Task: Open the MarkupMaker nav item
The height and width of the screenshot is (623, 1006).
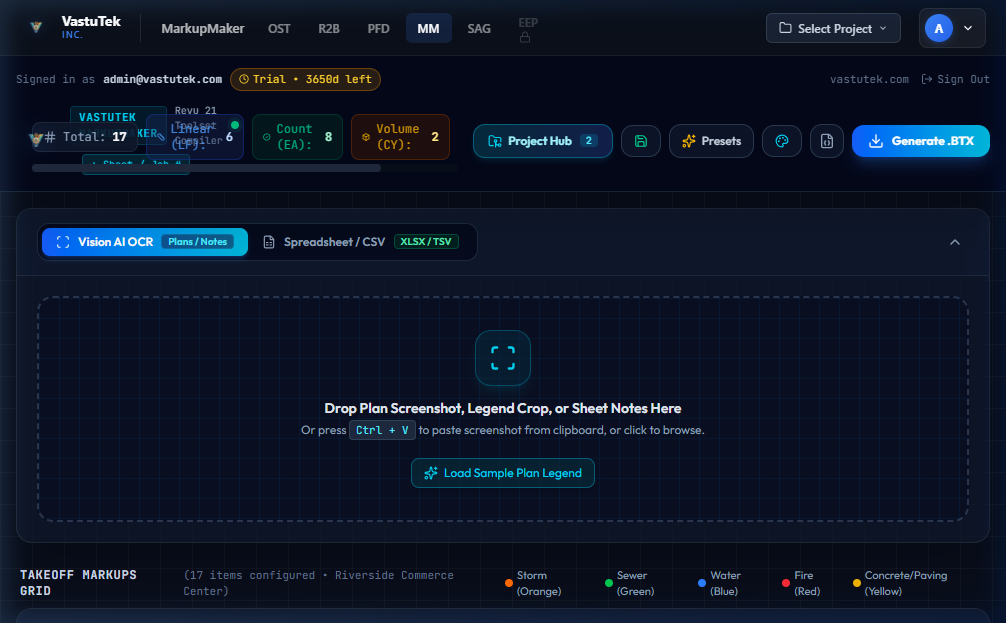Action: pos(203,28)
